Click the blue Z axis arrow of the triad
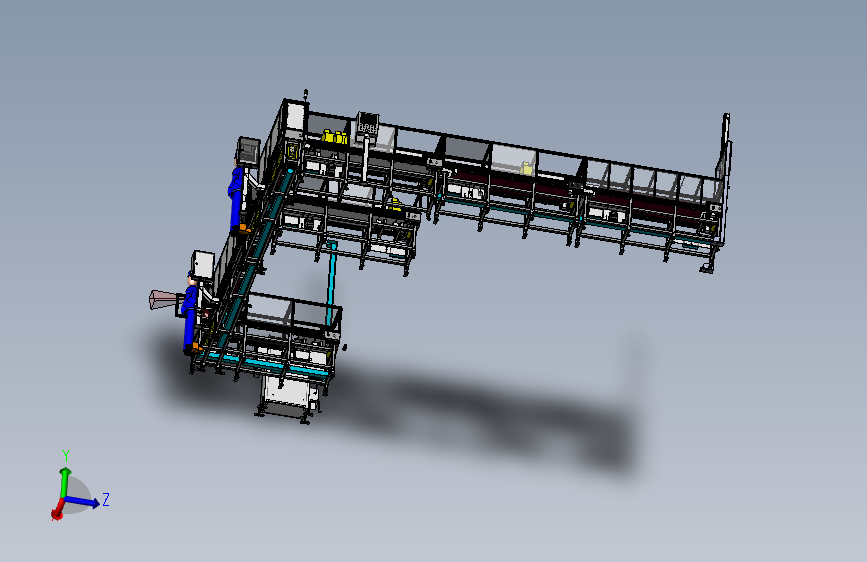The width and height of the screenshot is (867, 562). click(83, 502)
